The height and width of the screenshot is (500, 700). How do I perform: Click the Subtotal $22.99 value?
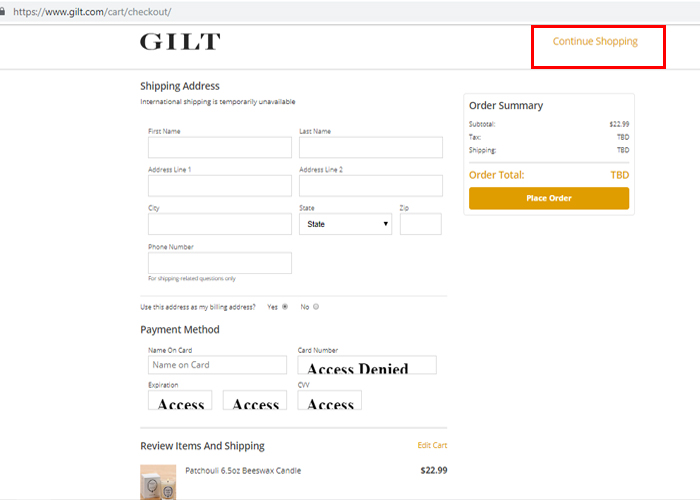tap(619, 124)
